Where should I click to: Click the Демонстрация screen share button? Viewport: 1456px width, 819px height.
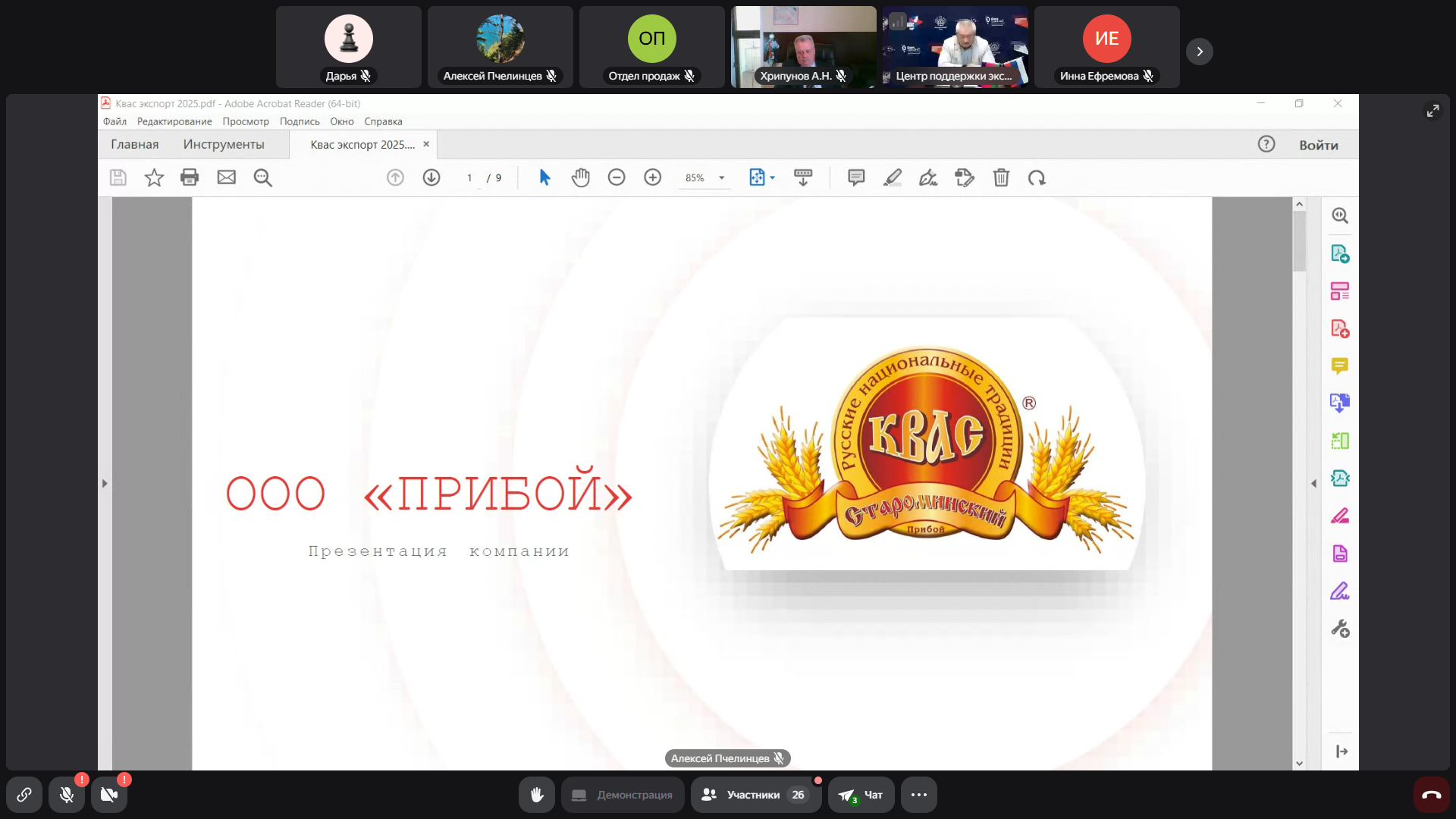(623, 795)
